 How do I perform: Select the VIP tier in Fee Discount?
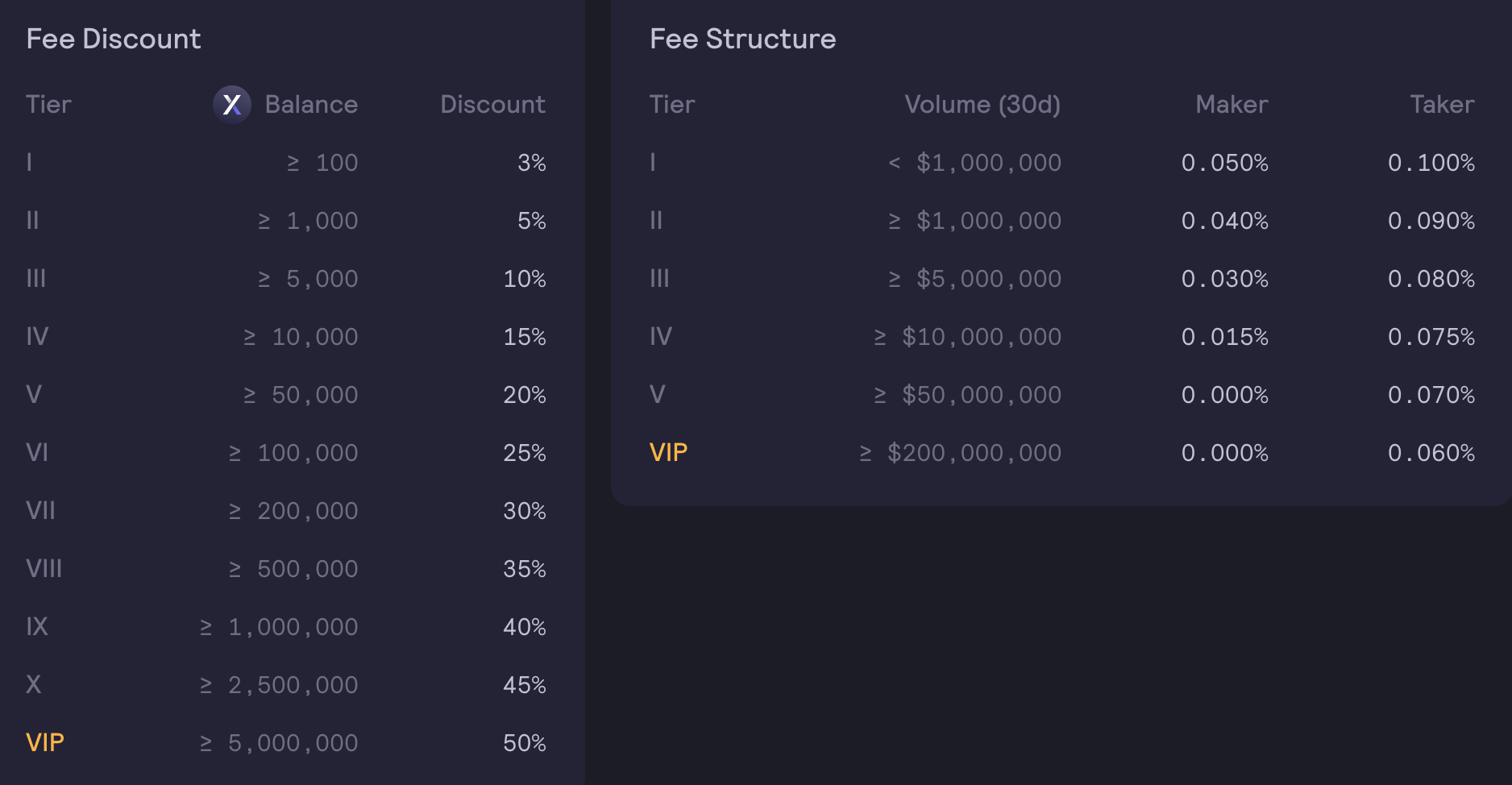(45, 742)
